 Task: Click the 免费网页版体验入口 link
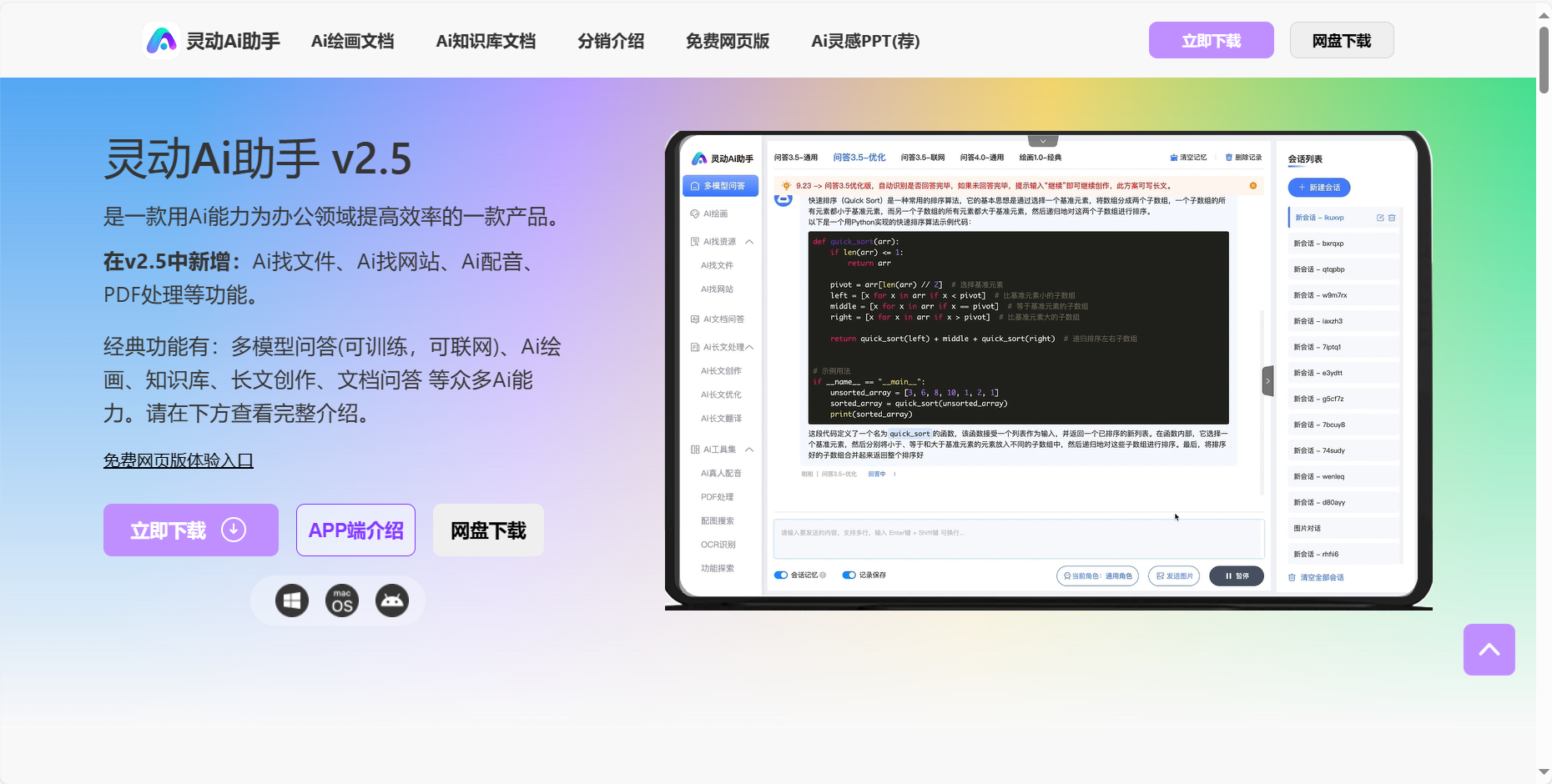click(179, 460)
